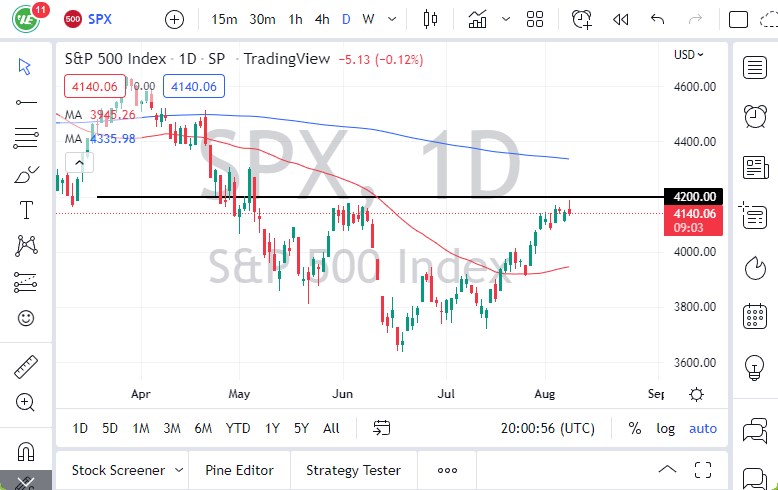Open the Strategy Tester tab

tap(353, 470)
